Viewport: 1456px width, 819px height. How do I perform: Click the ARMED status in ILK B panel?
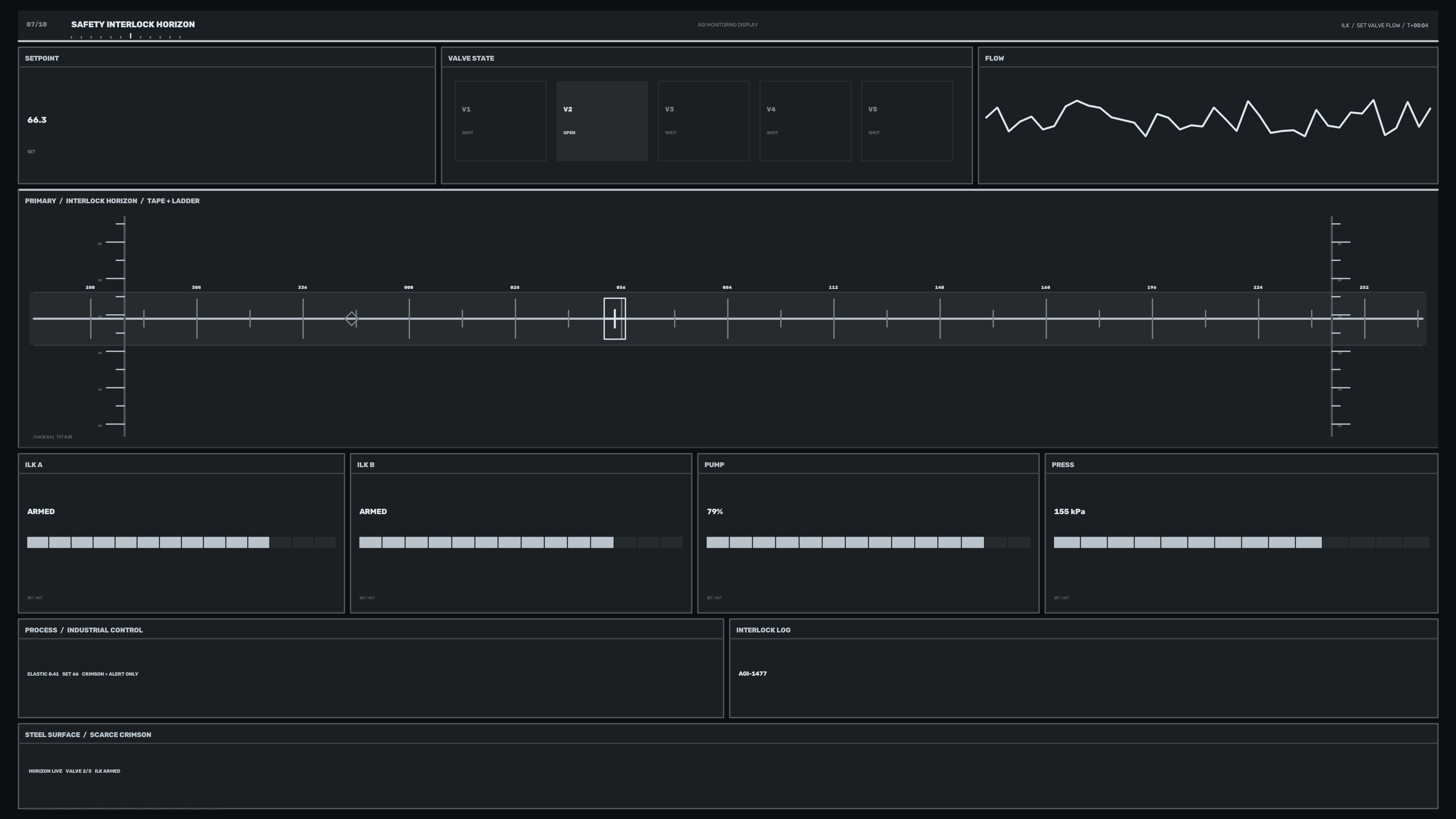373,511
